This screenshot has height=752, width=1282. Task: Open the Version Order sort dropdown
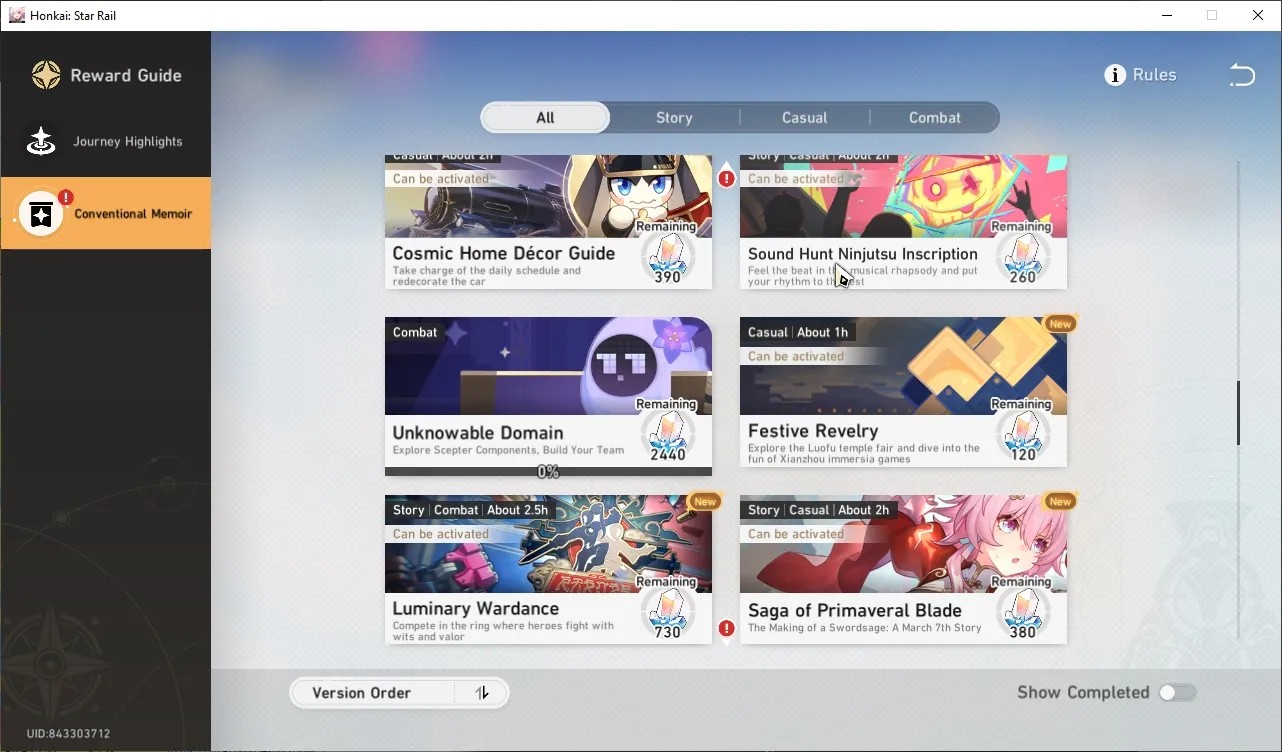tap(372, 693)
